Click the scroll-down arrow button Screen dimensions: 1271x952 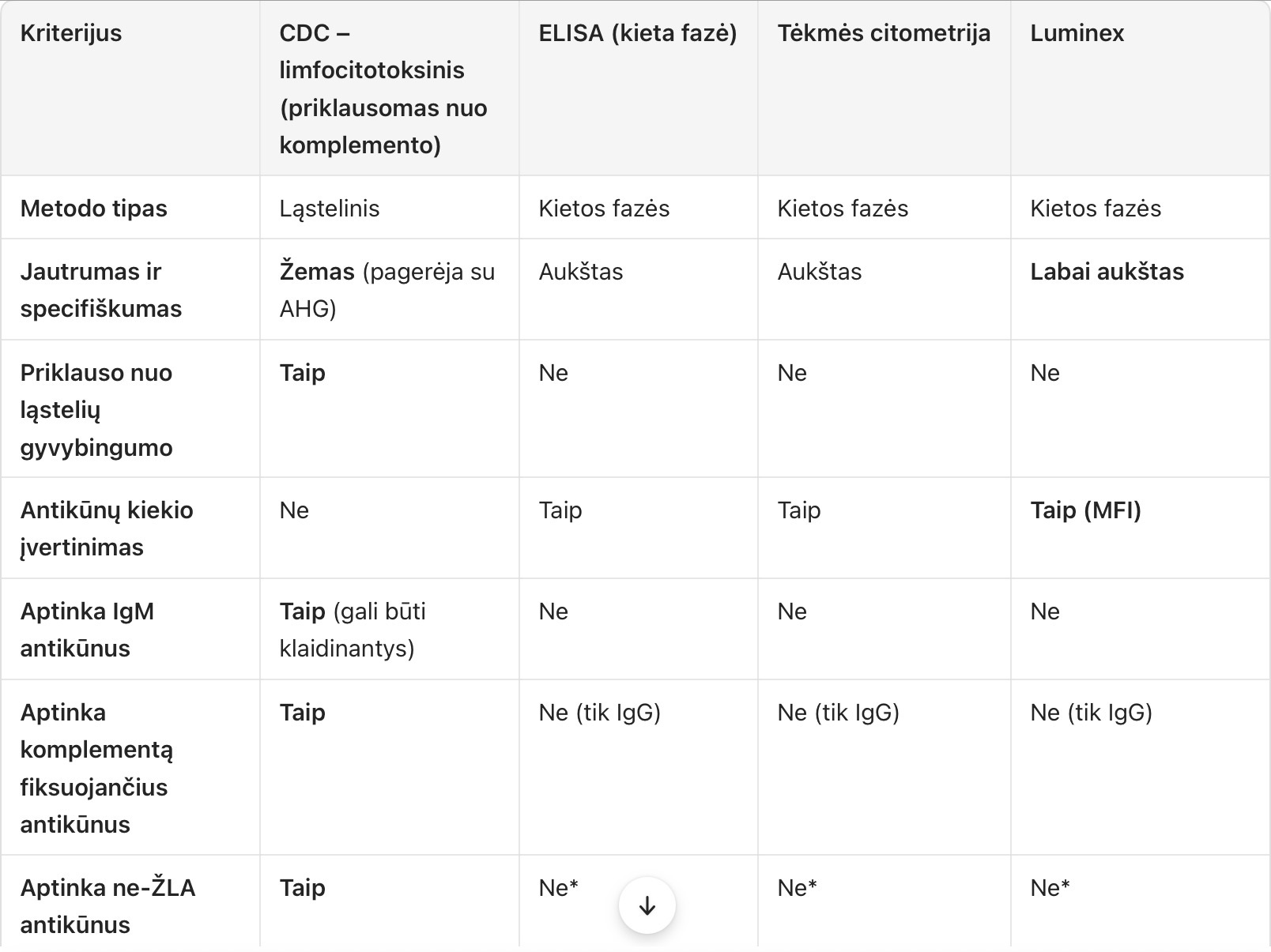pos(647,905)
